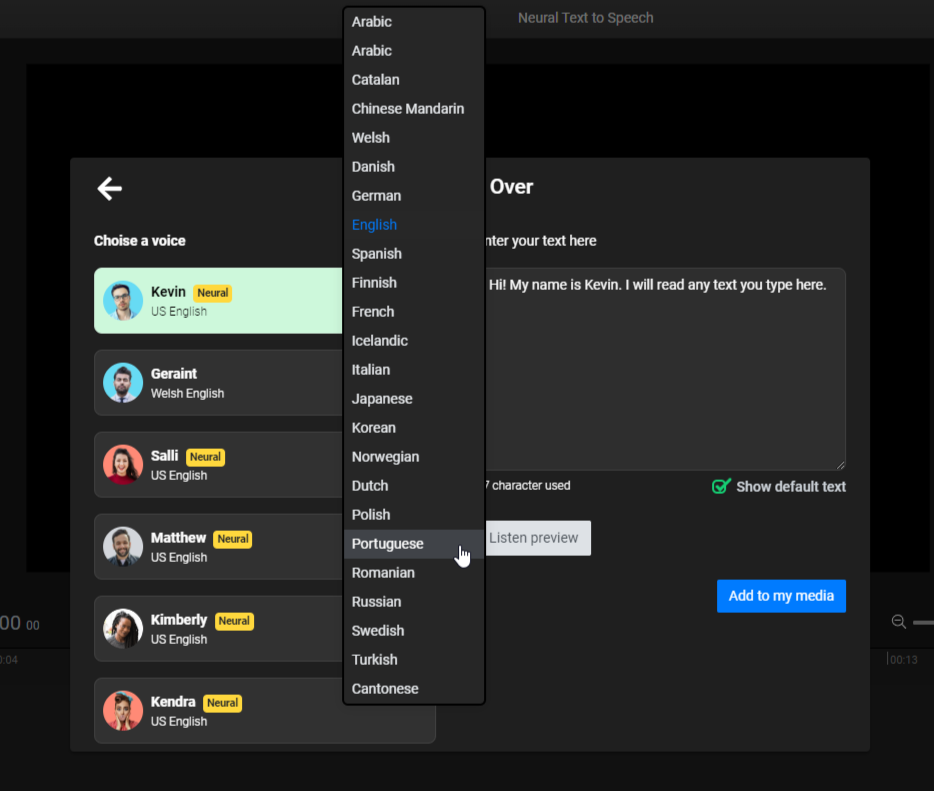Choose Chinese Mandarin language entry
Image resolution: width=934 pixels, height=791 pixels.
pos(408,109)
